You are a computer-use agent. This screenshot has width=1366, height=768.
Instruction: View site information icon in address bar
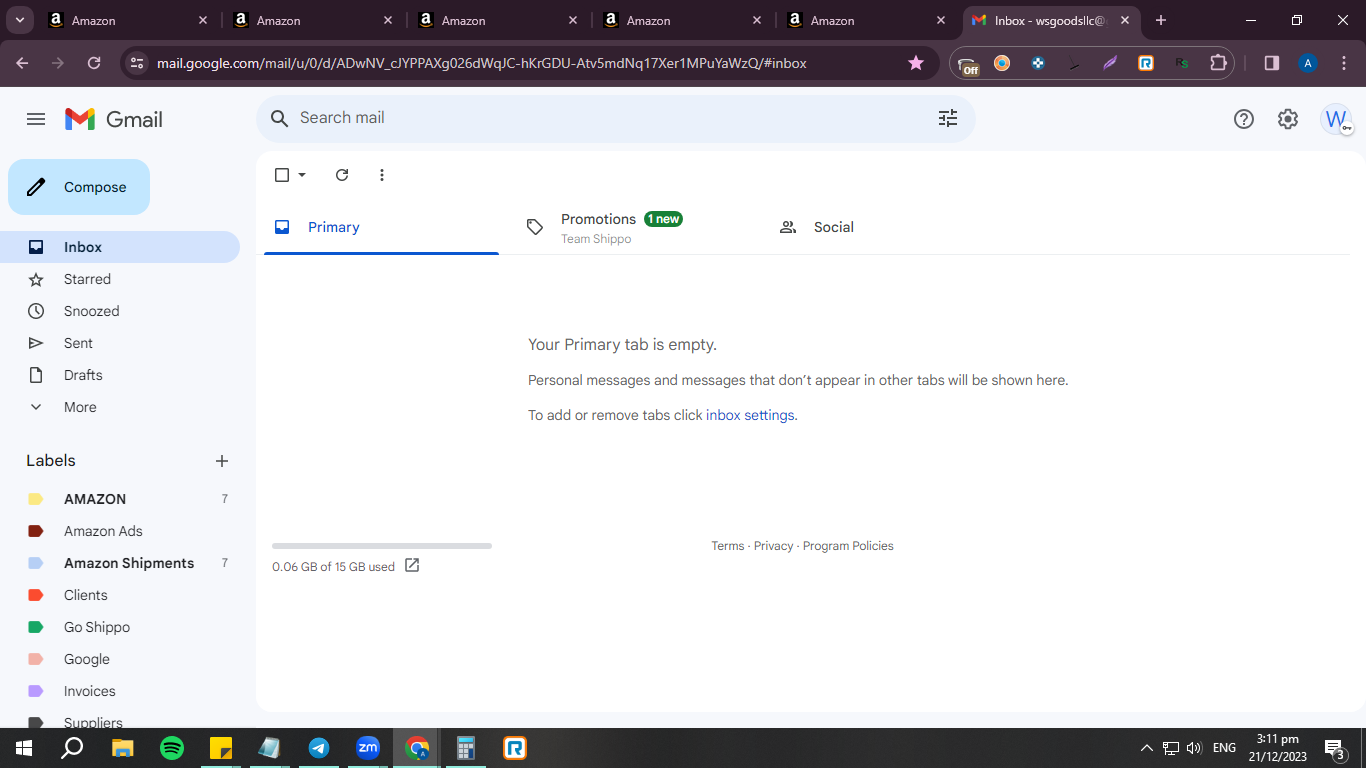coord(138,63)
